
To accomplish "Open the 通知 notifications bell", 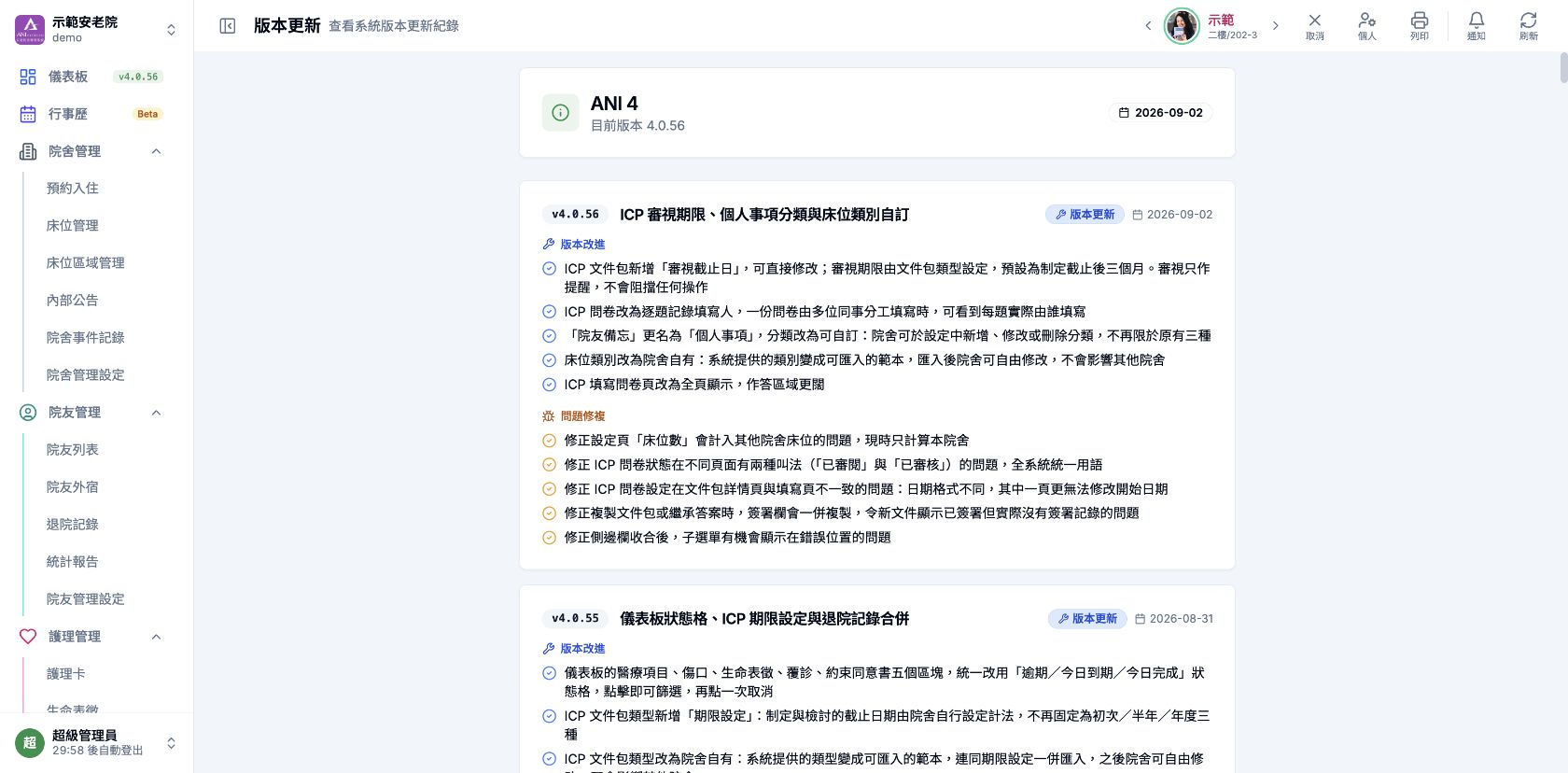I will click(x=1476, y=26).
